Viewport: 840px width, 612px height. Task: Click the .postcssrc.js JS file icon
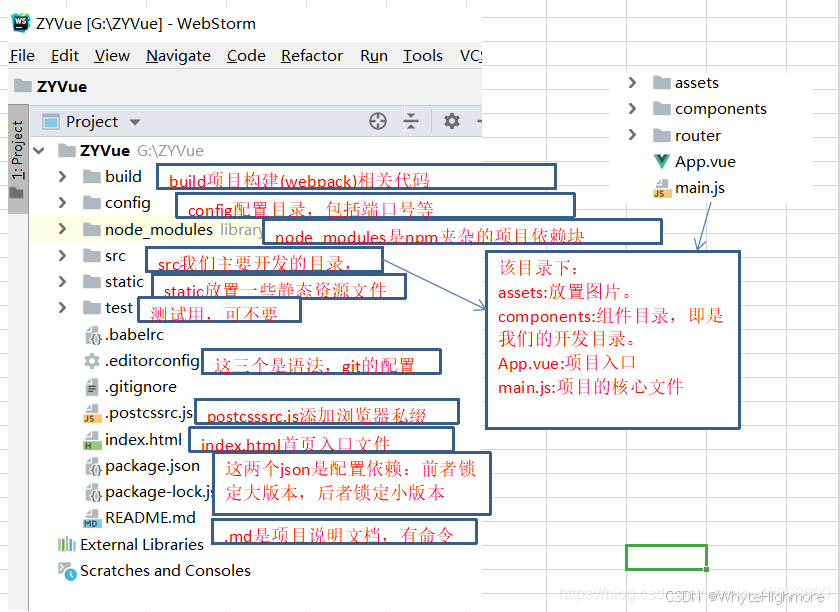point(92,414)
